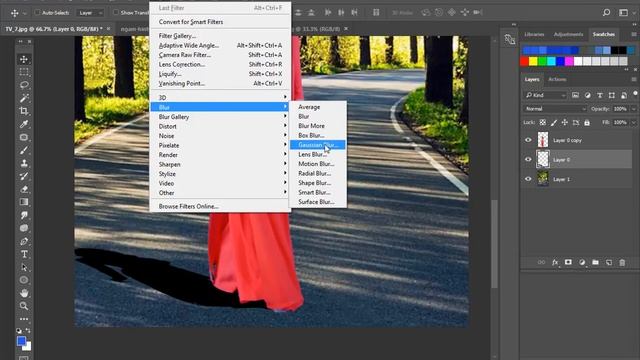Expand the Sharpen submenu
640x360 pixels.
point(220,164)
